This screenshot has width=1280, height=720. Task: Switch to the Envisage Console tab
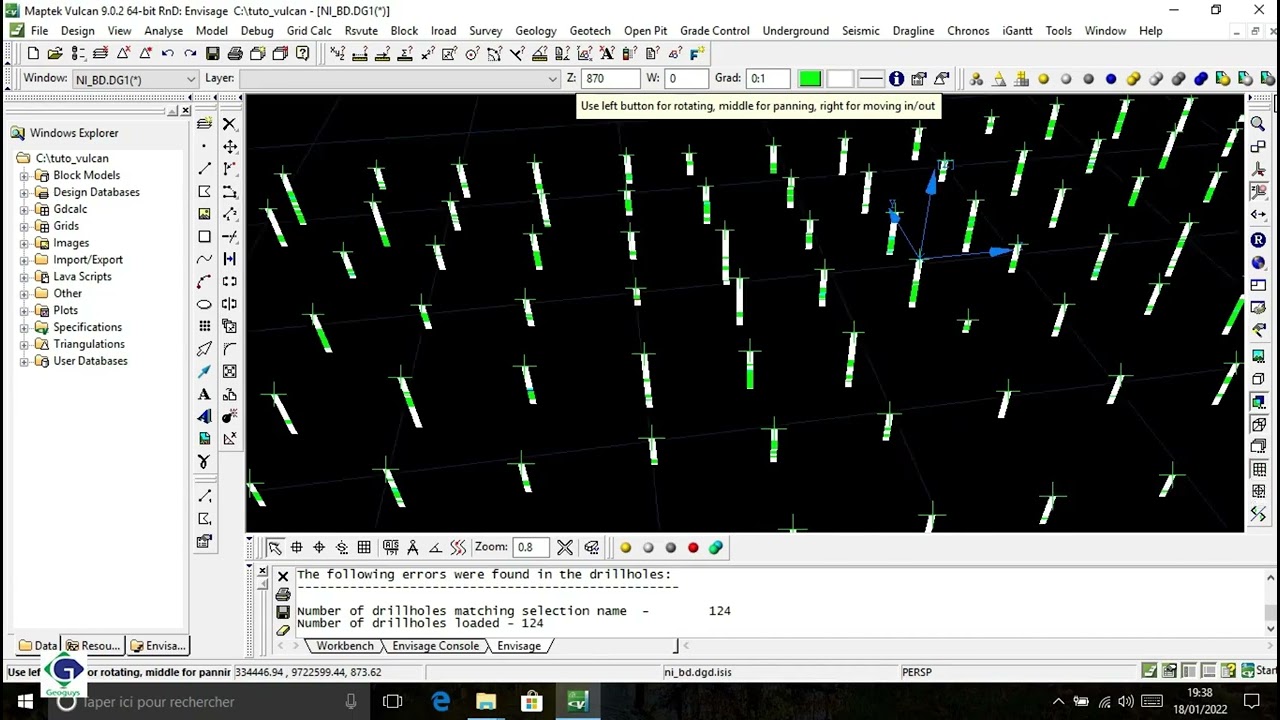pos(435,646)
